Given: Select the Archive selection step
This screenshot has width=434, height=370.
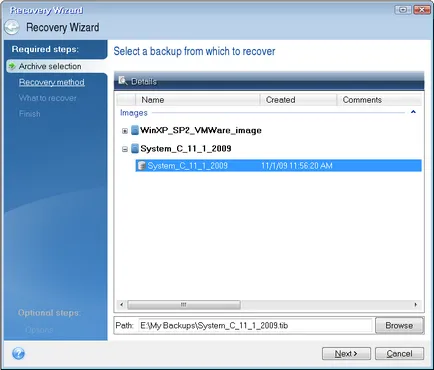Looking at the screenshot, I should pos(50,66).
